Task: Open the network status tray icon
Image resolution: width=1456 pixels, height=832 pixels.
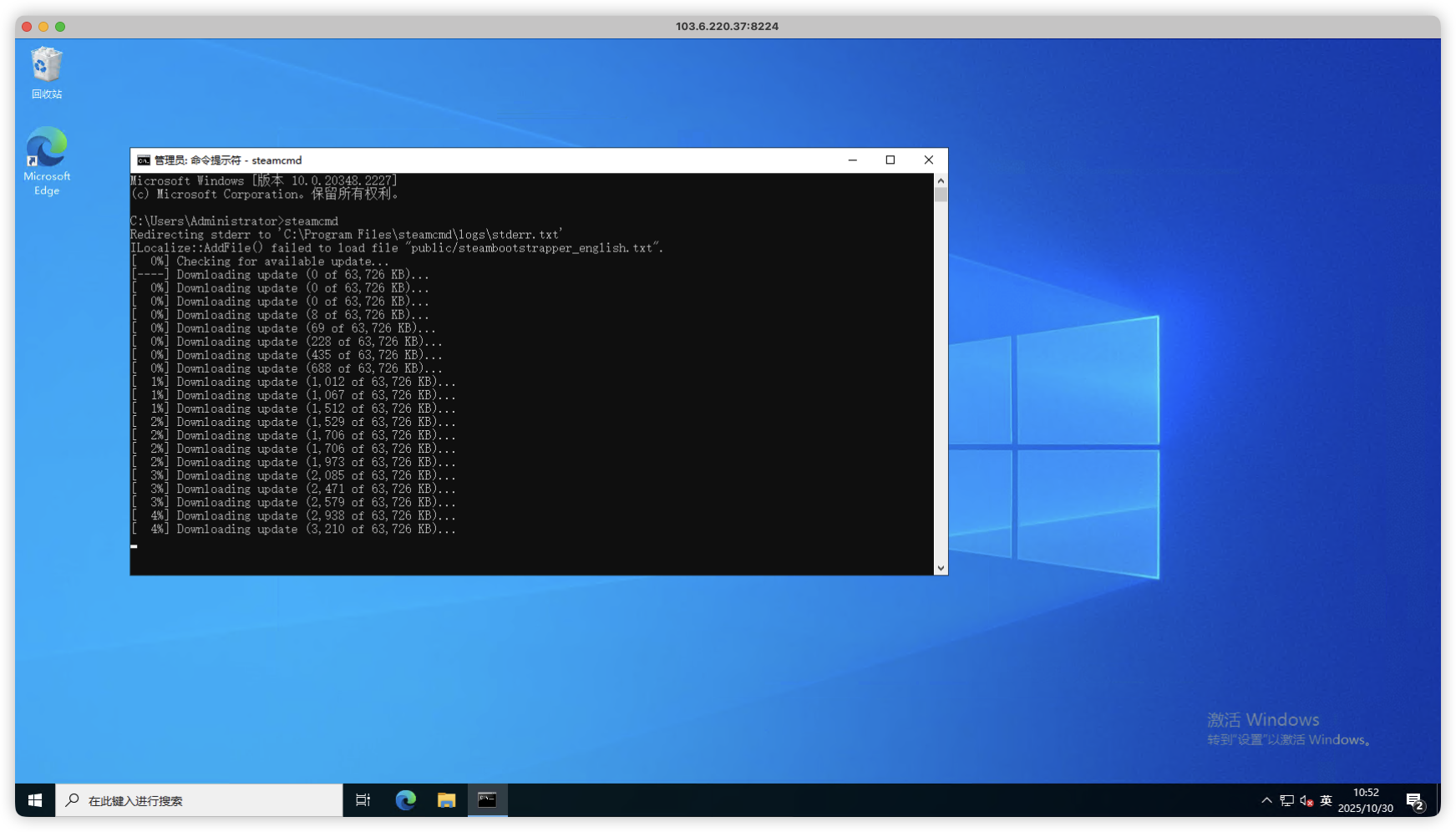Action: pos(1286,800)
